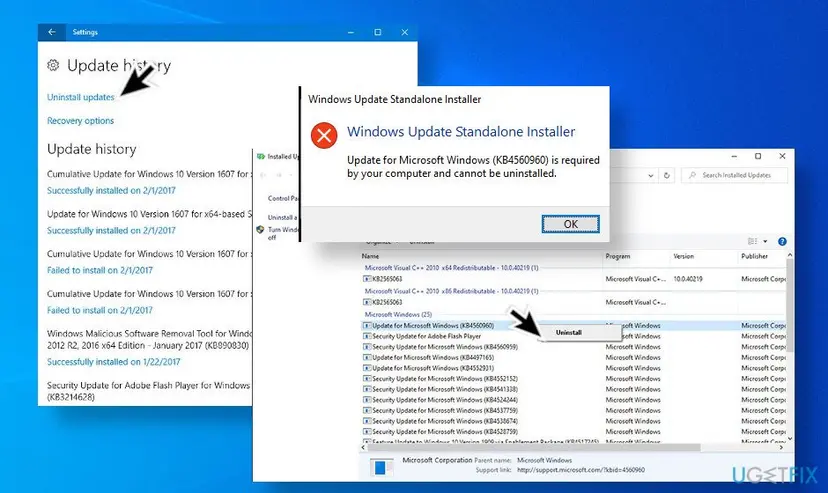The image size is (828, 493).
Task: Open the Recovery options link
Action: click(80, 121)
